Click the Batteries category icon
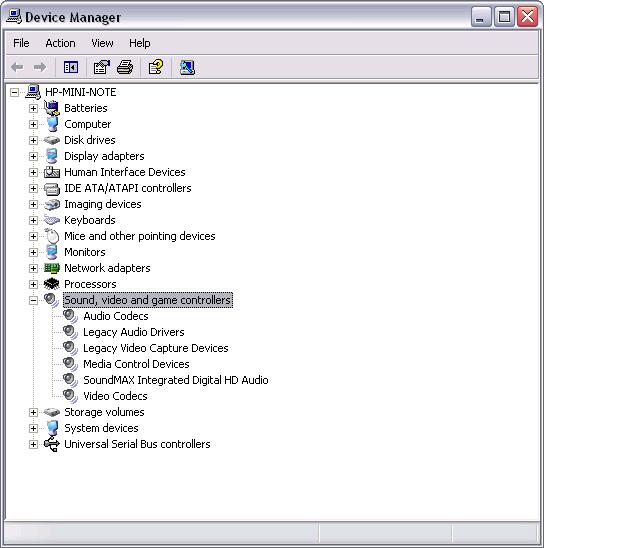Viewport: 640px width, 548px height. pos(52,108)
